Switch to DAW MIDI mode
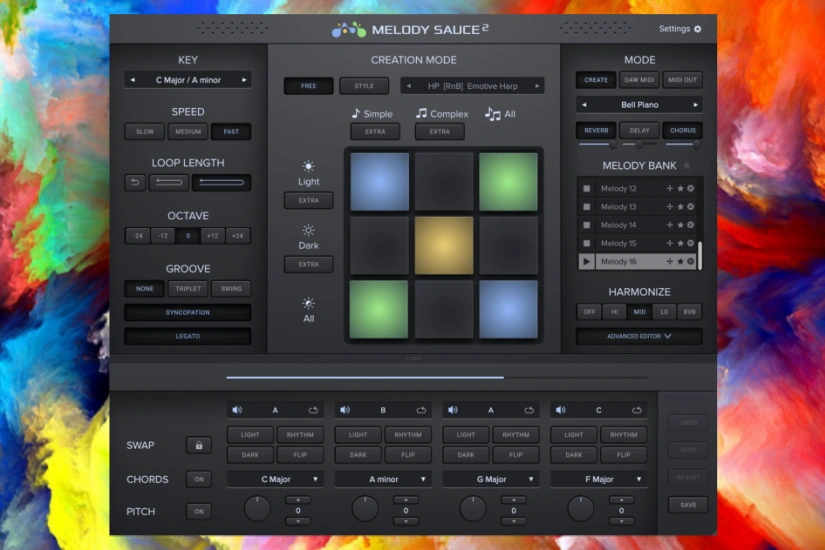The image size is (825, 550). tap(639, 80)
